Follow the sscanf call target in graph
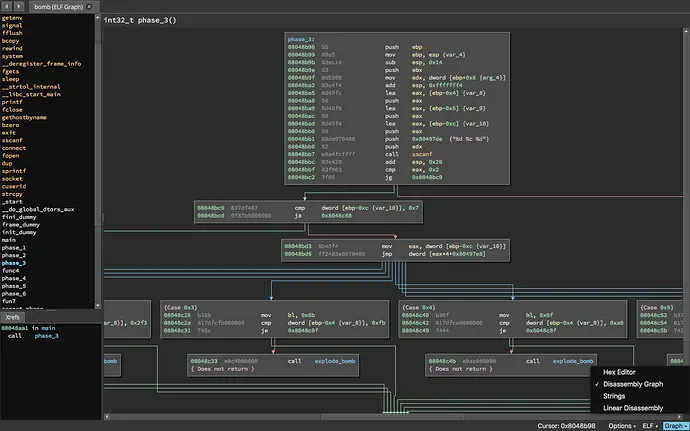The width and height of the screenshot is (690, 431). point(422,154)
